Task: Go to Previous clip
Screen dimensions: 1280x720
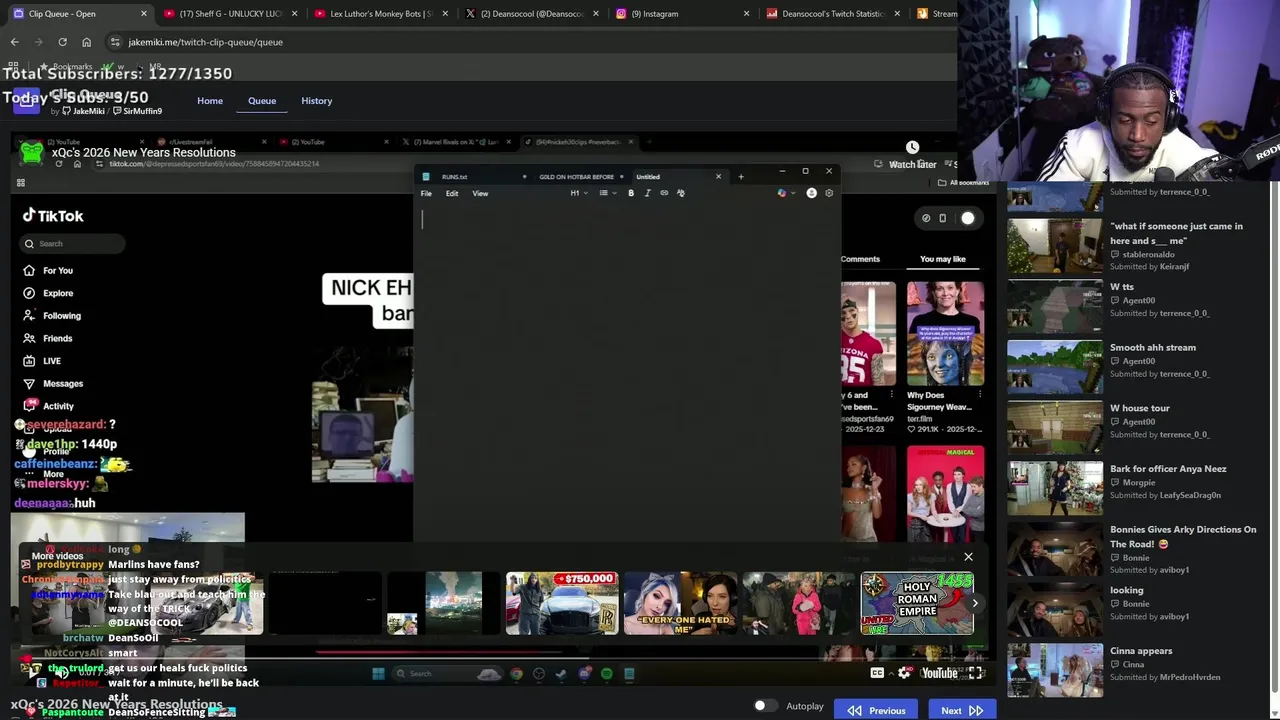Action: pyautogui.click(x=877, y=710)
